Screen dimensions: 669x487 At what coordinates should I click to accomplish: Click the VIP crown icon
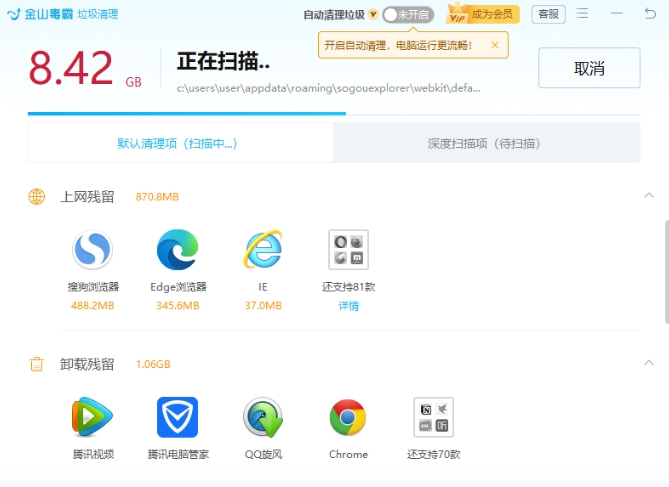pyautogui.click(x=457, y=14)
